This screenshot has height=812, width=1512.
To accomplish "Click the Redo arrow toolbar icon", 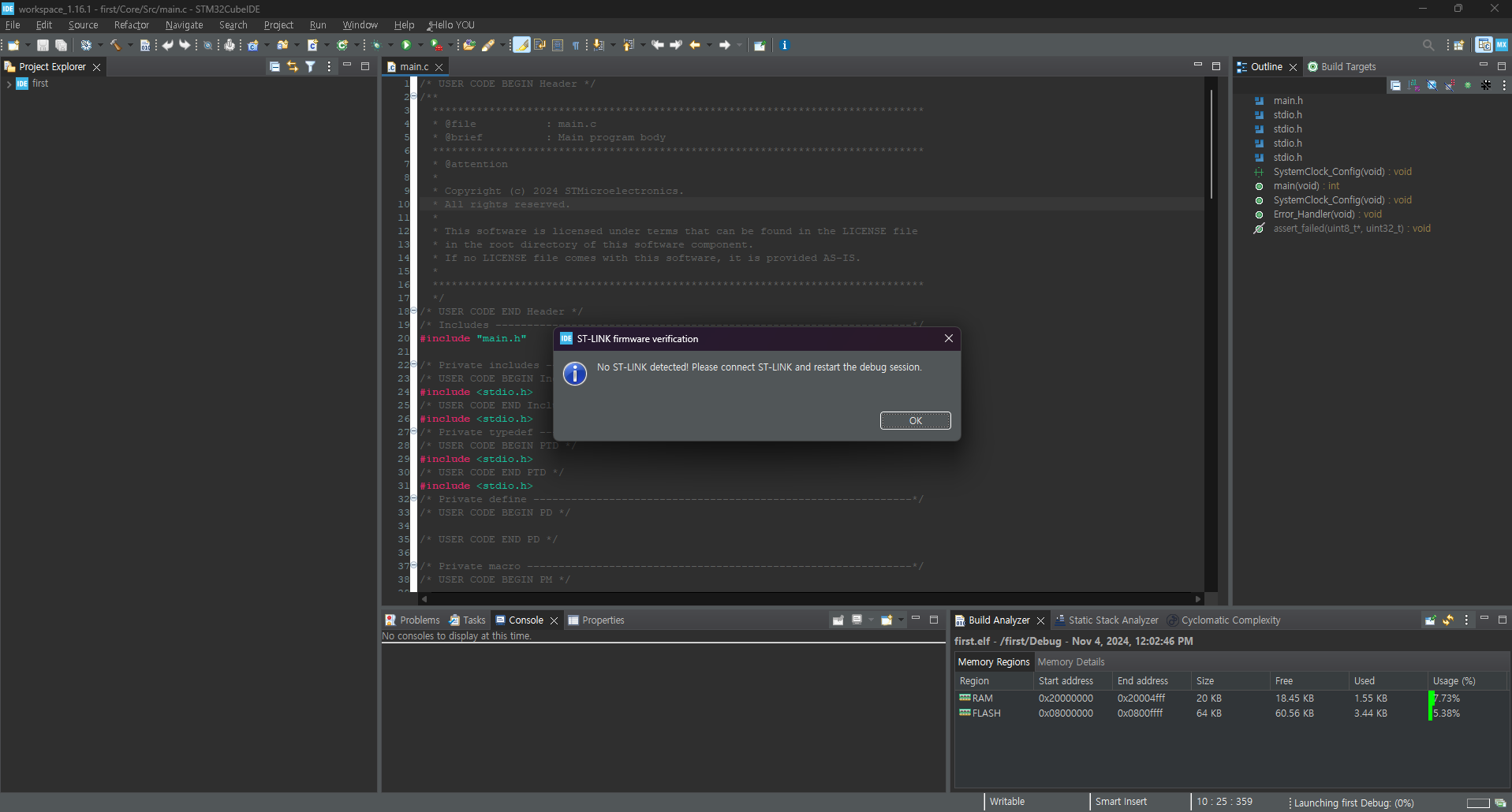I will pyautogui.click(x=185, y=45).
